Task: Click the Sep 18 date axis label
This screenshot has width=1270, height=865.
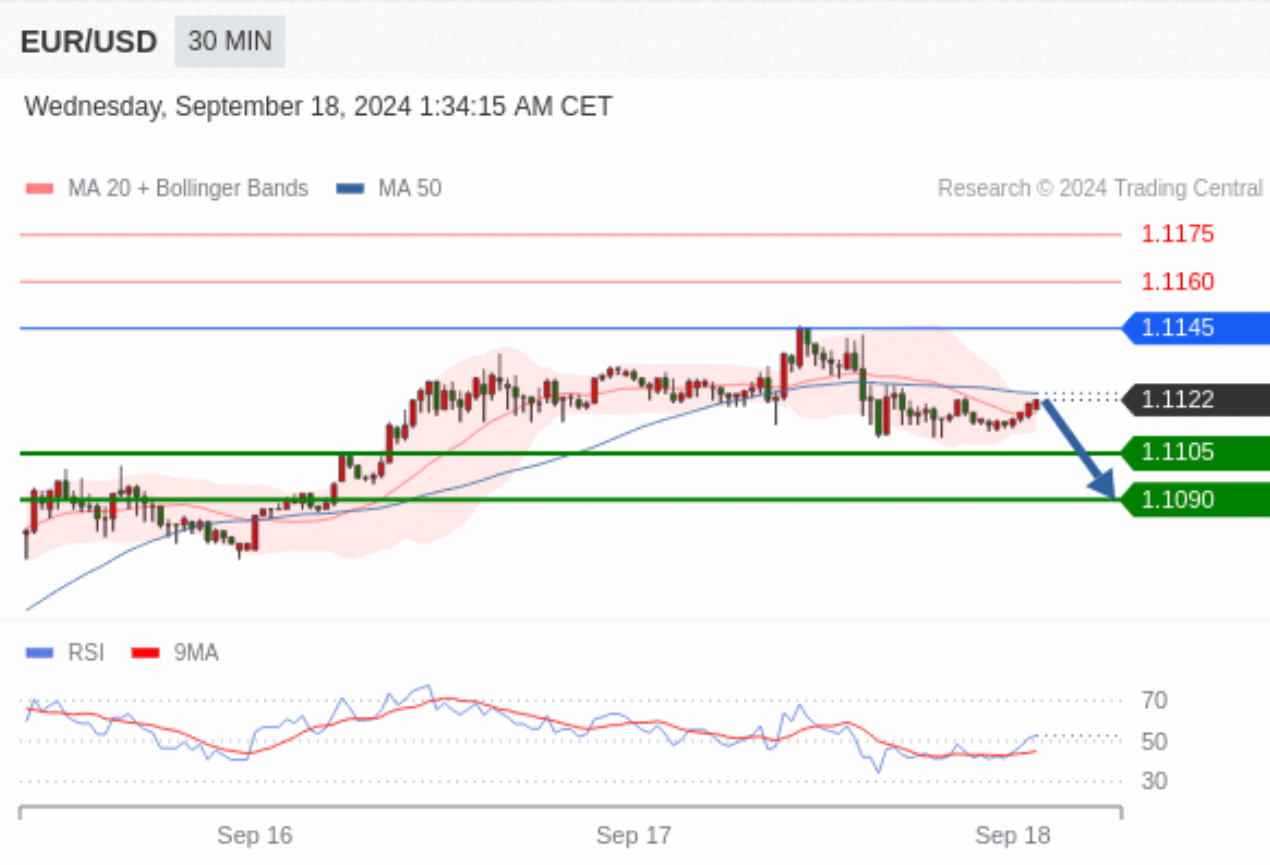Action: 1013,836
